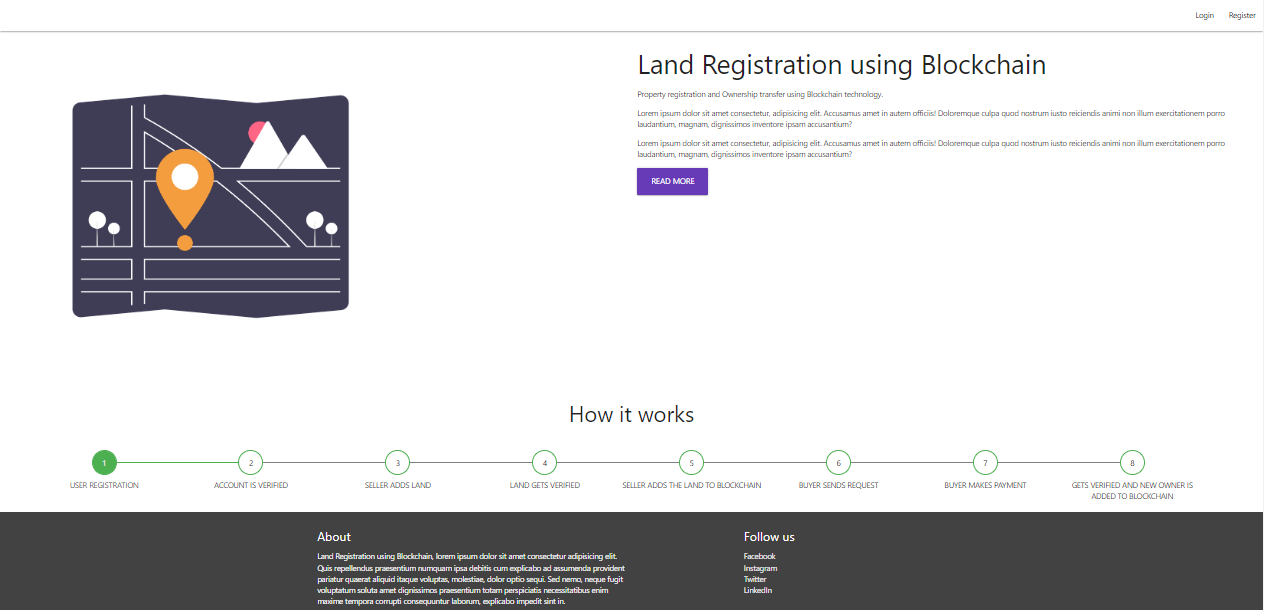Select step 4 circle in the stepper

click(x=545, y=462)
